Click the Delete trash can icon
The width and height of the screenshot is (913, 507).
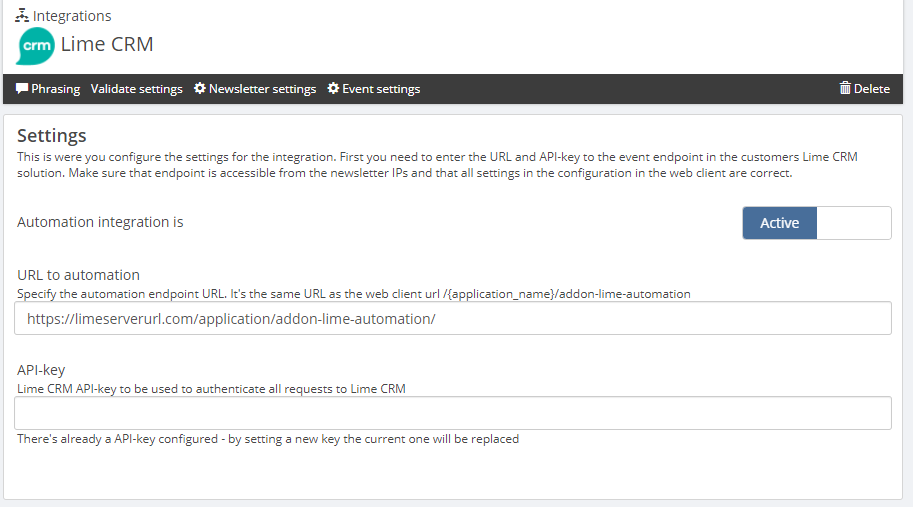coord(845,88)
